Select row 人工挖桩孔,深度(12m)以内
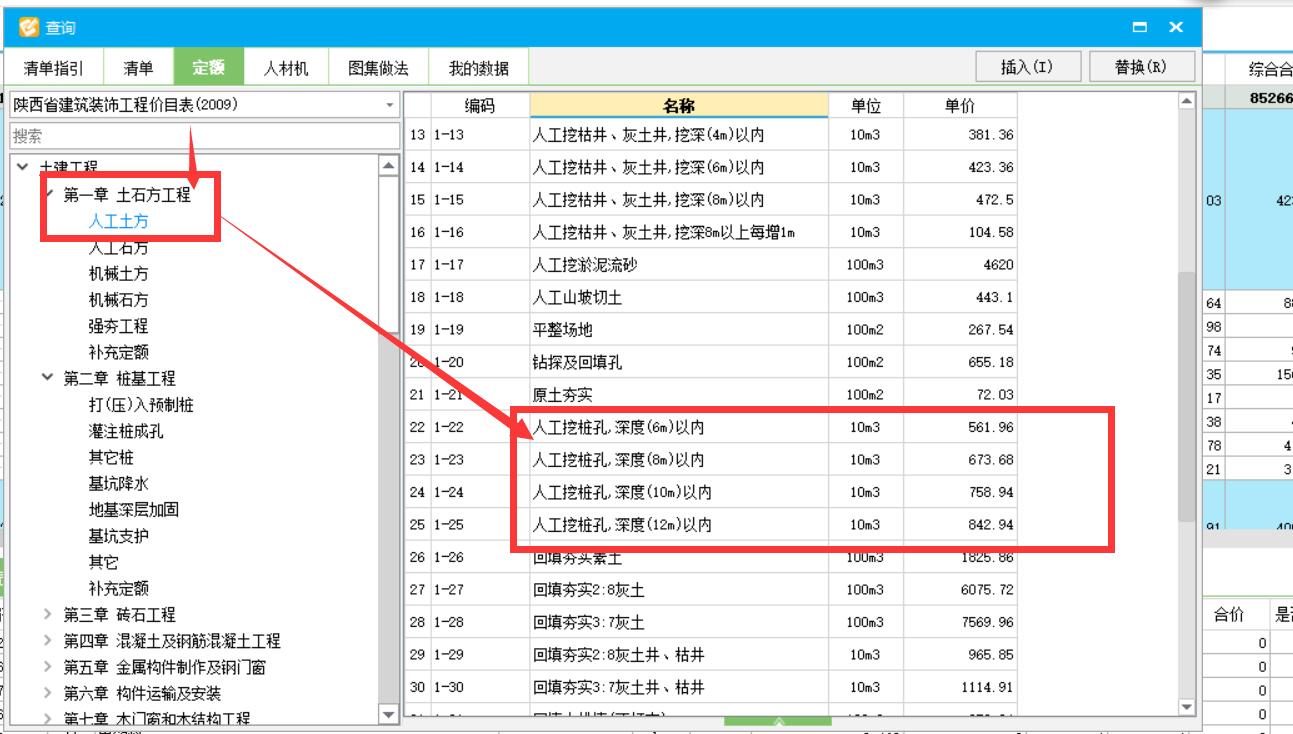This screenshot has height=734, width=1293. [711, 524]
